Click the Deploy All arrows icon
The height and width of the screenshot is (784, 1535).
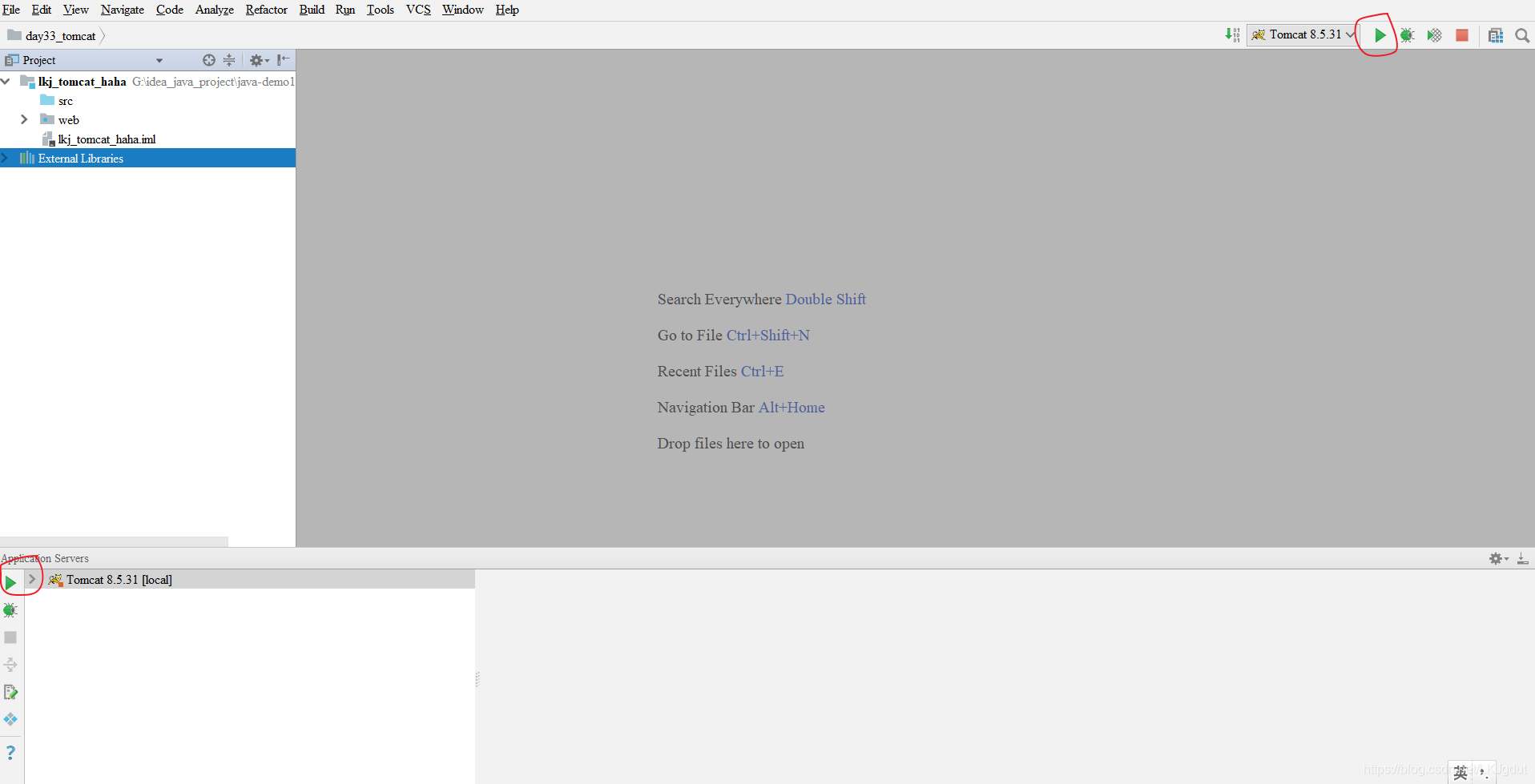(10, 665)
